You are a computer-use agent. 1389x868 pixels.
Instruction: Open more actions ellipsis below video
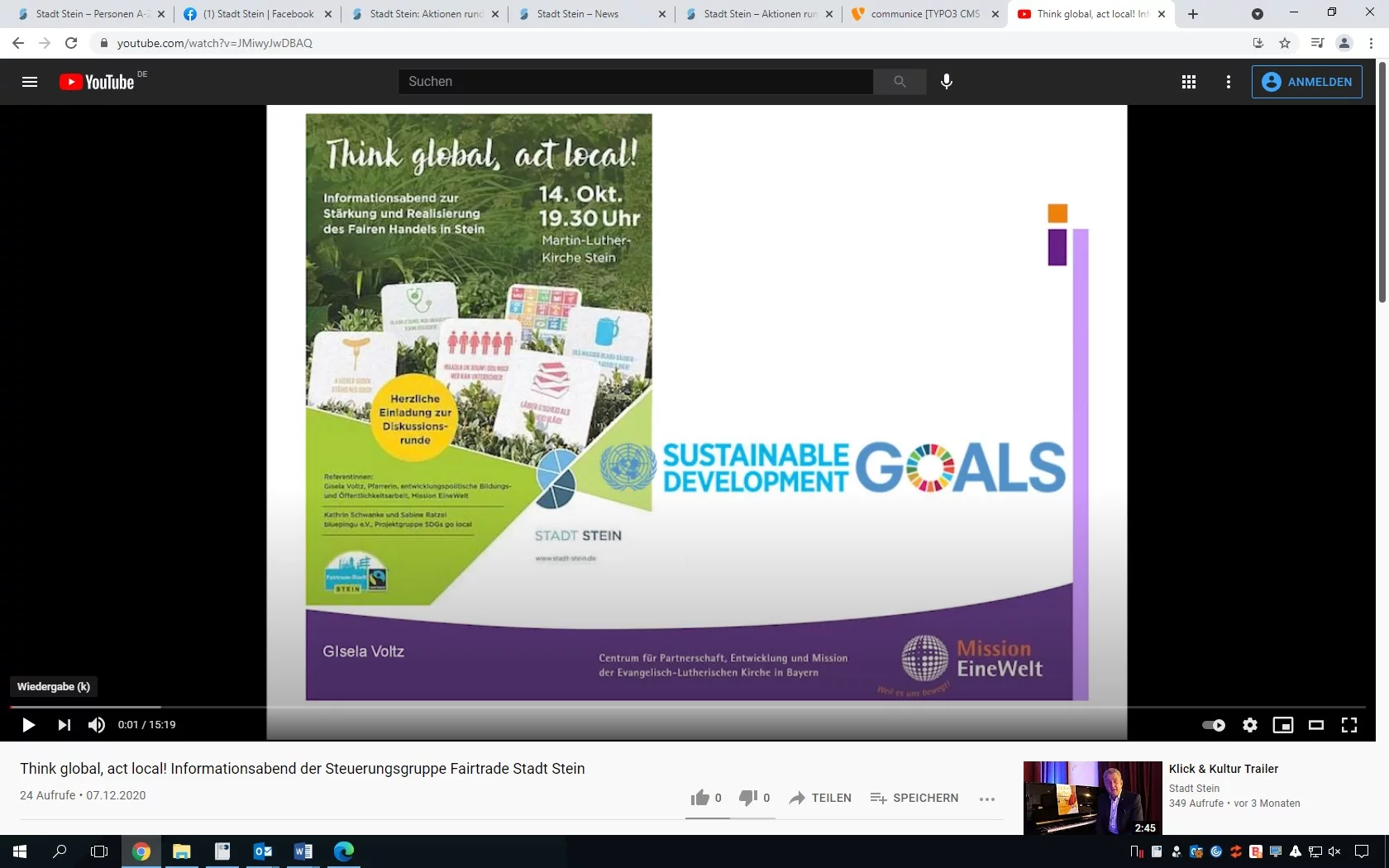(987, 799)
